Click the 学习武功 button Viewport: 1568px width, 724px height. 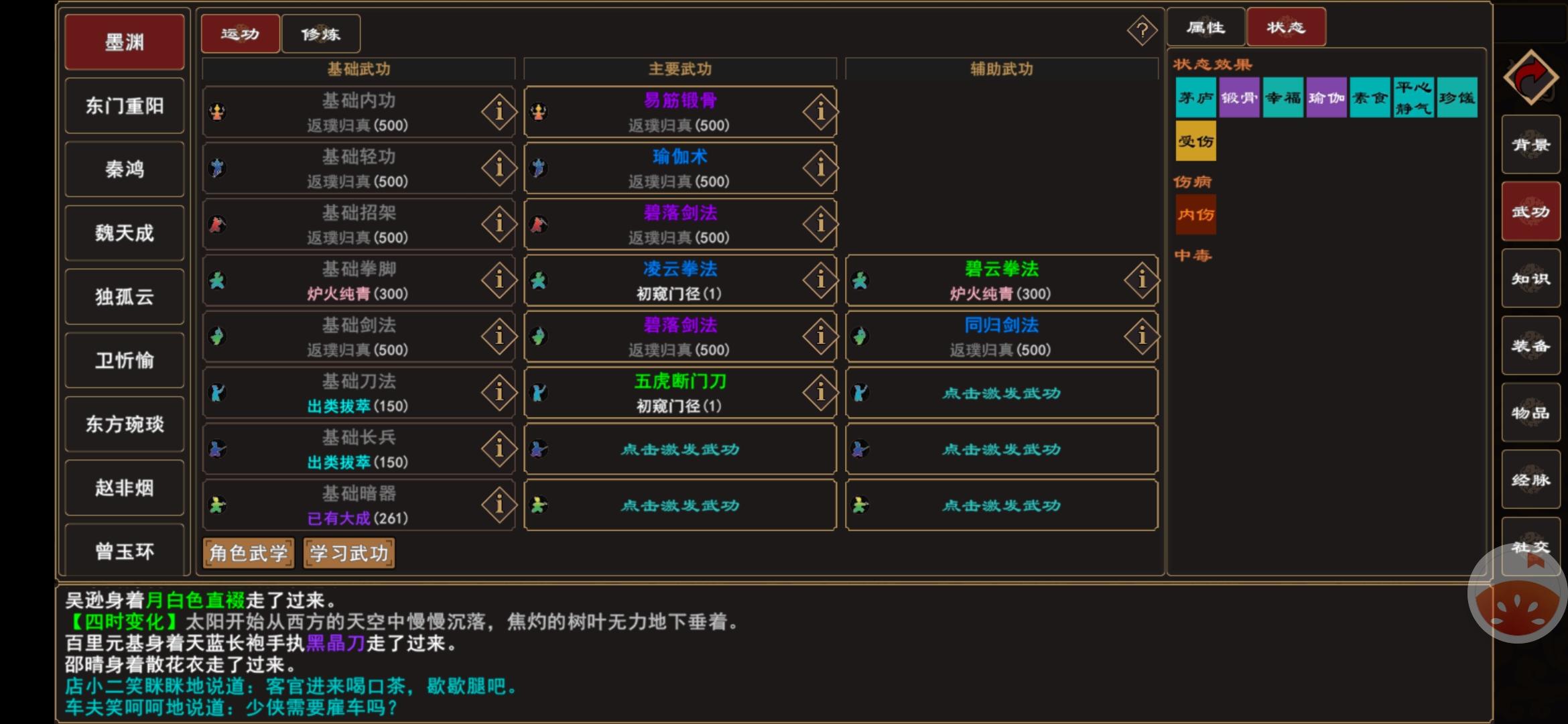pos(349,554)
